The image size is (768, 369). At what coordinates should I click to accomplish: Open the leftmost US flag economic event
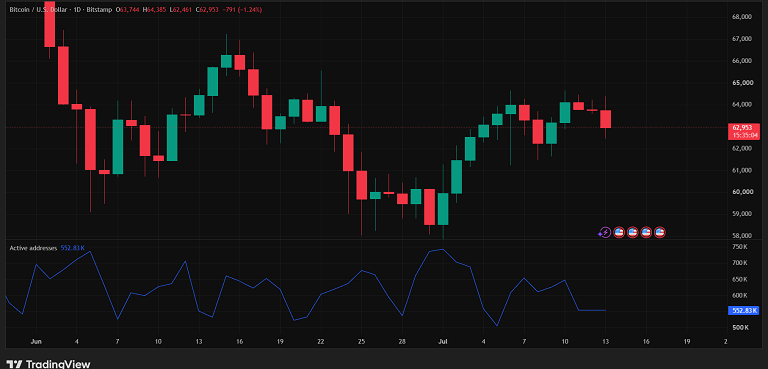click(619, 232)
